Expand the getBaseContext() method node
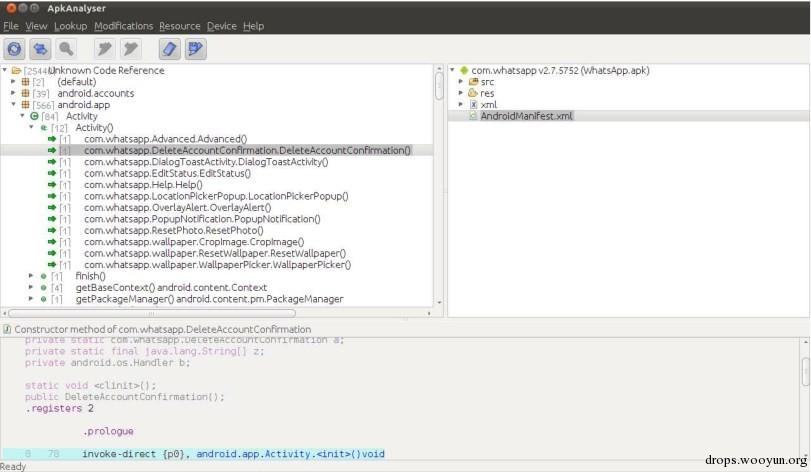Image resolution: width=811 pixels, height=472 pixels. coord(31,287)
